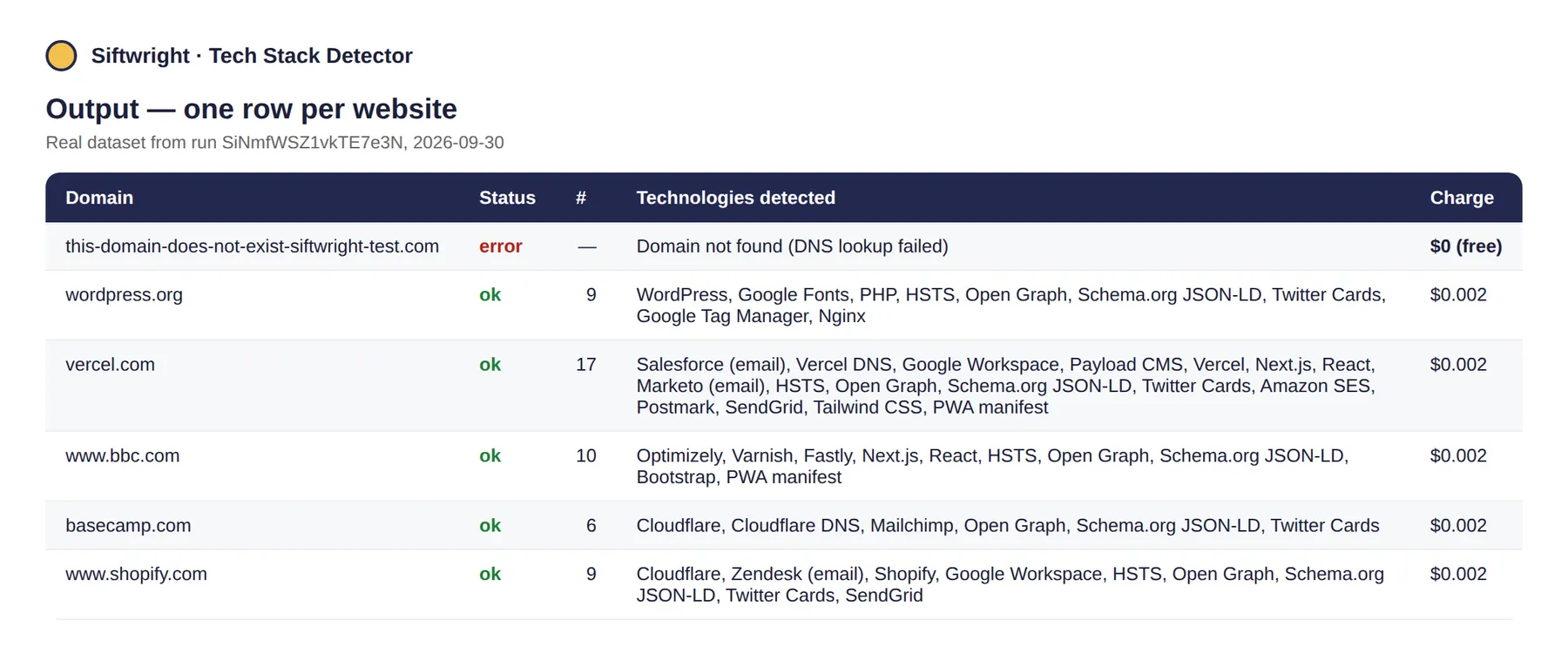Click the wordpress.org technologies list
1568x660 pixels.
pyautogui.click(x=1010, y=306)
